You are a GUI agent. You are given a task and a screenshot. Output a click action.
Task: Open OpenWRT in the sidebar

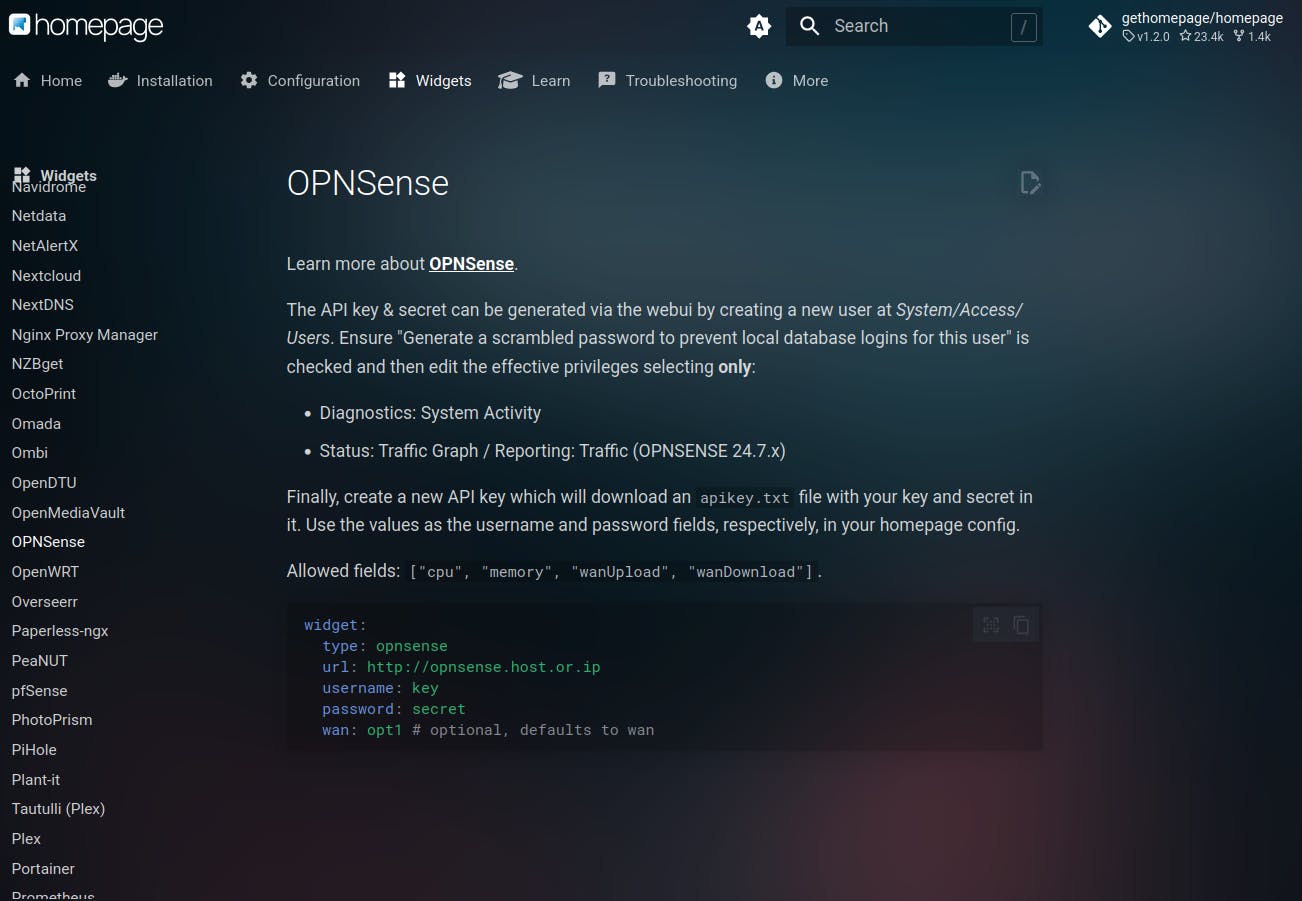pos(45,572)
